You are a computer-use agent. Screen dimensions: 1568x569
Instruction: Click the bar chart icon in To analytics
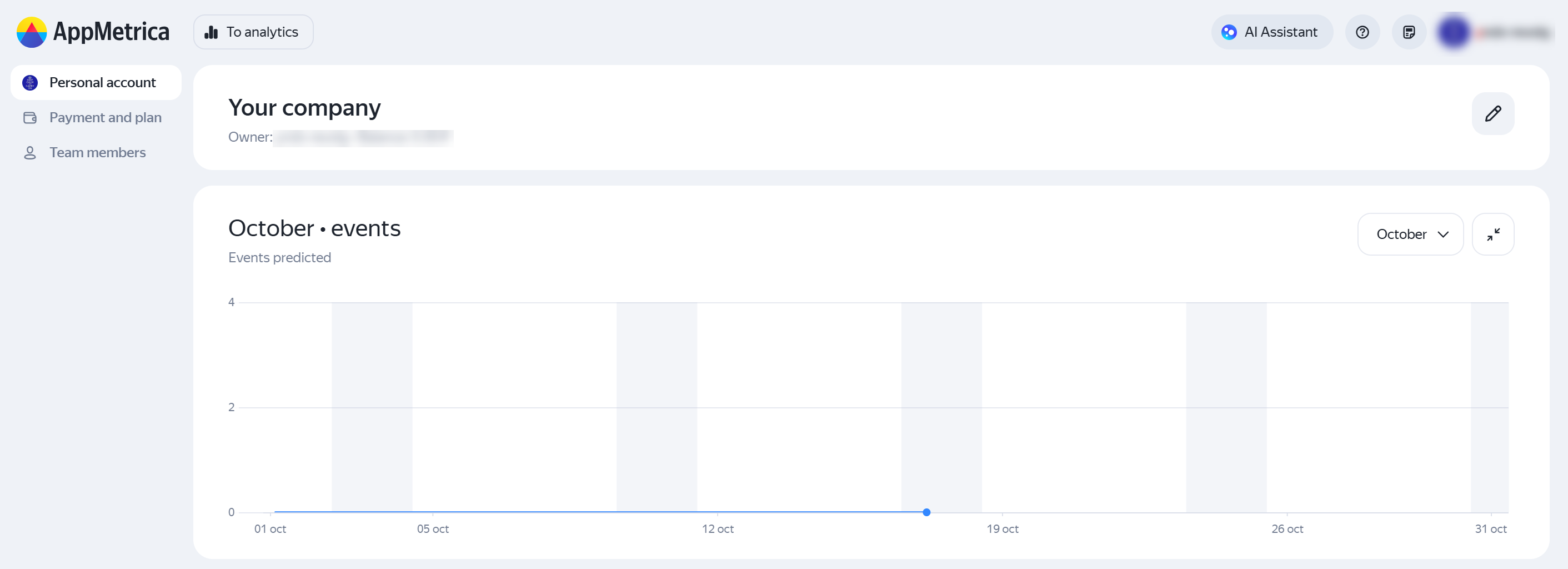[211, 32]
